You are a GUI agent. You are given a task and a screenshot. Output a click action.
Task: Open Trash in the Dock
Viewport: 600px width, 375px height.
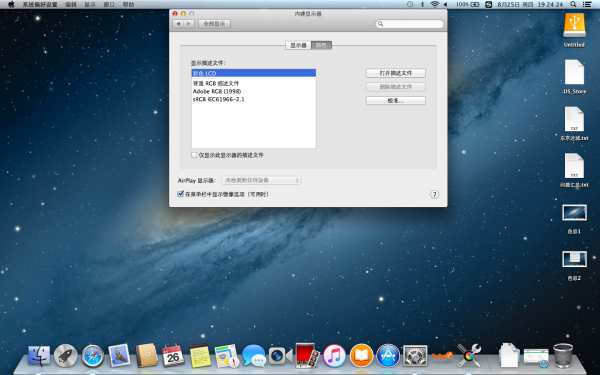pyautogui.click(x=563, y=355)
